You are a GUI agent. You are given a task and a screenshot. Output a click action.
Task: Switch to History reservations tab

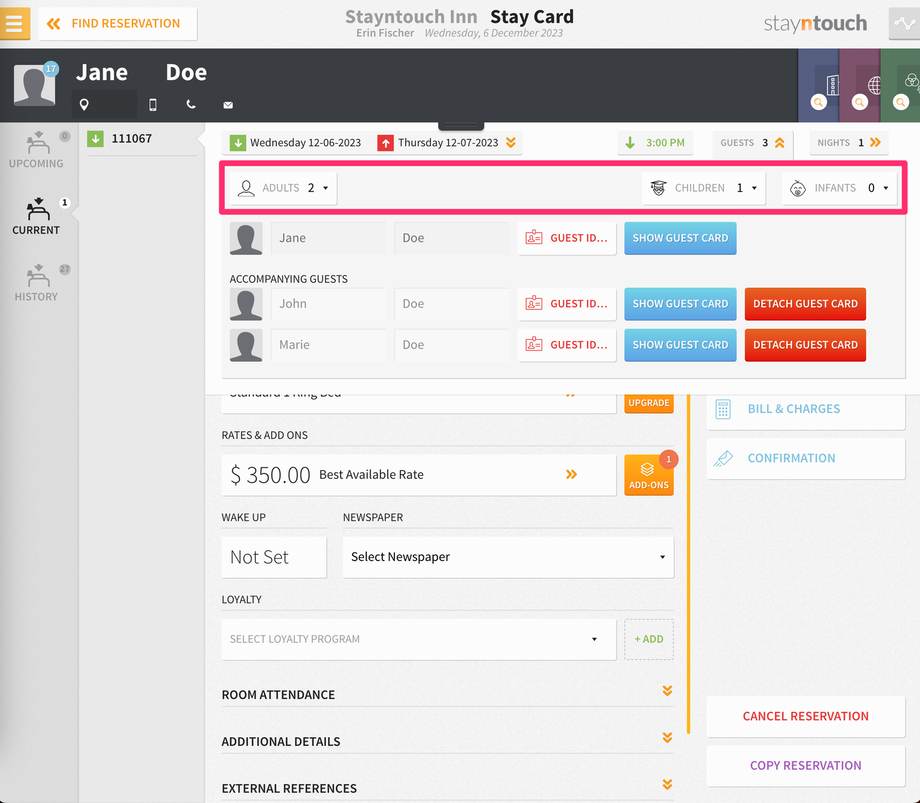click(x=36, y=283)
